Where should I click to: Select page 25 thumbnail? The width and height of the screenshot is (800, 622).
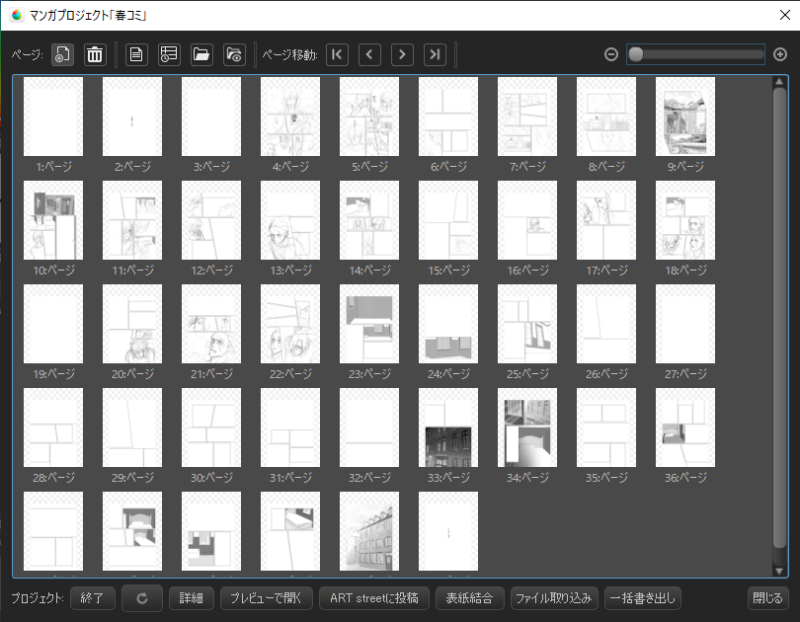(527, 324)
